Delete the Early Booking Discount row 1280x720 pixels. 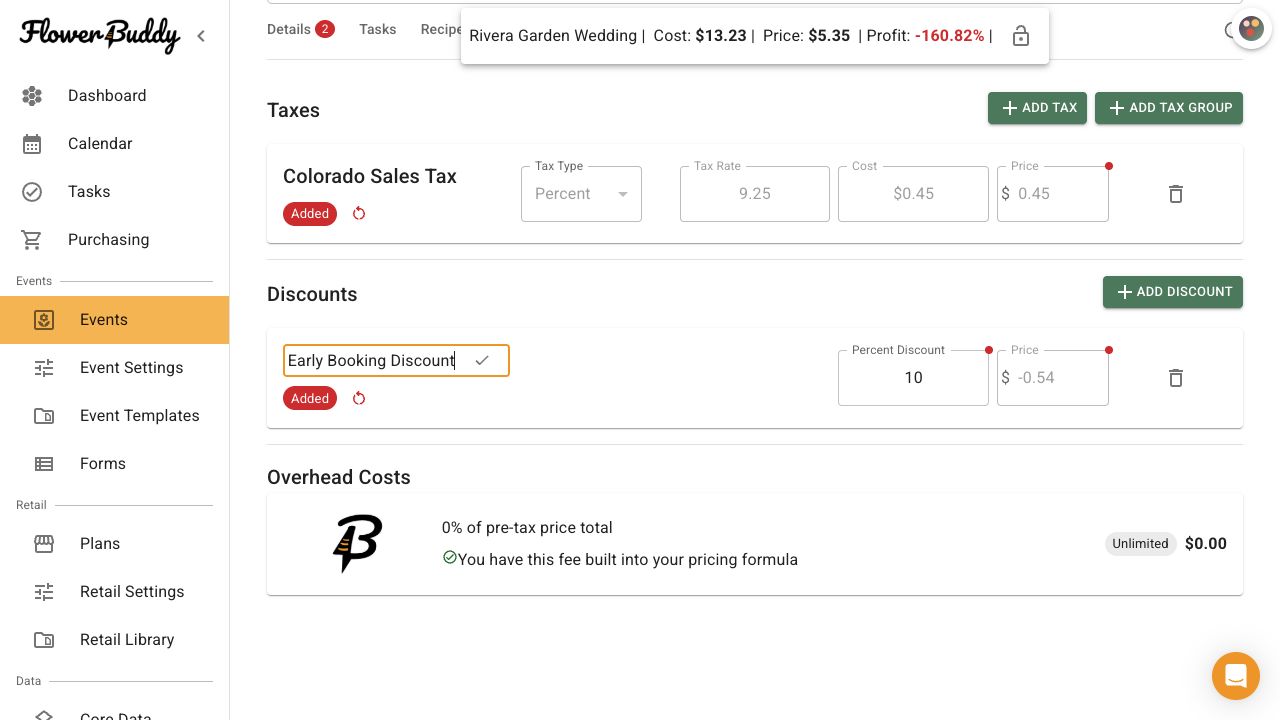pyautogui.click(x=1176, y=378)
